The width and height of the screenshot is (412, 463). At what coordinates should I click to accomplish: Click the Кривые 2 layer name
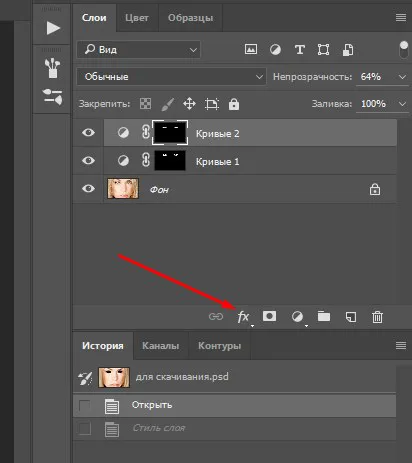(217, 134)
